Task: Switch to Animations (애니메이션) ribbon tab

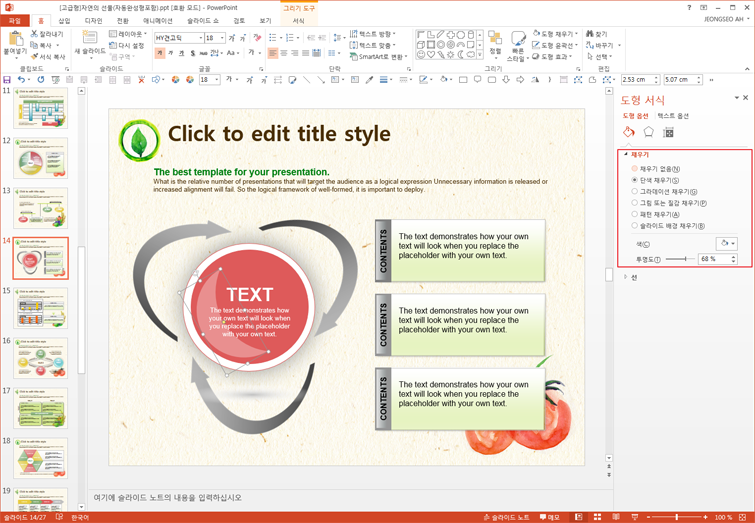Action: (157, 21)
